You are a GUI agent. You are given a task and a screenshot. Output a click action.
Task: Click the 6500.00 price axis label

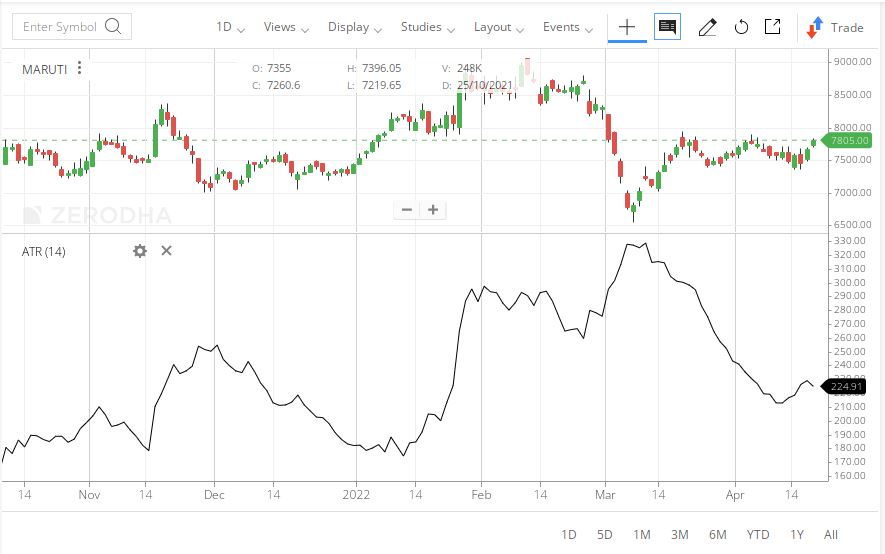click(852, 225)
